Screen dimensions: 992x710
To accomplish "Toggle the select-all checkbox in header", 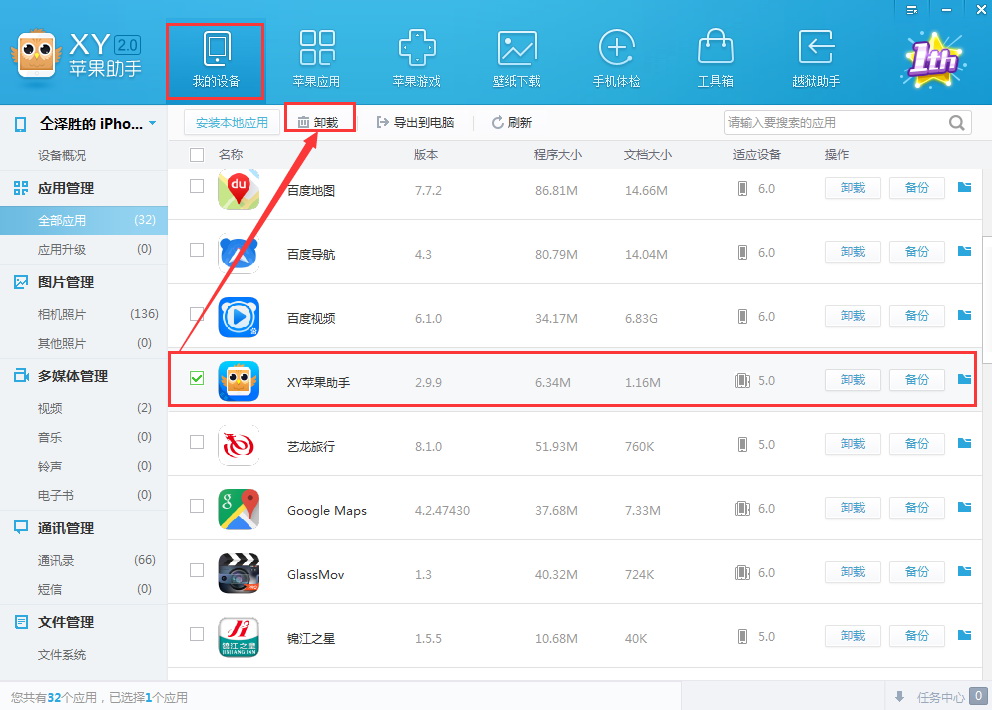I will 197,154.
